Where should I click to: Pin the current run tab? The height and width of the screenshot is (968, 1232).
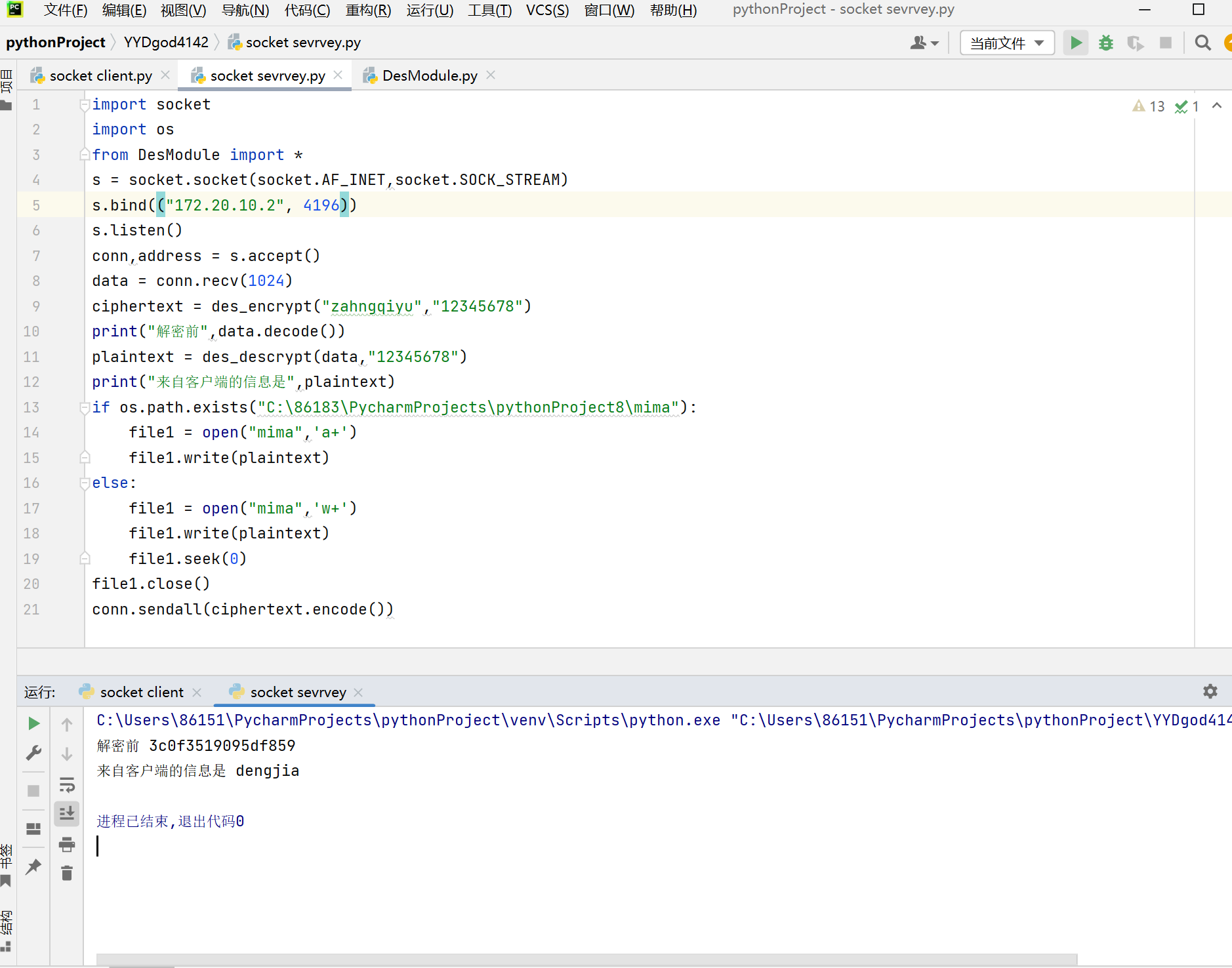33,867
